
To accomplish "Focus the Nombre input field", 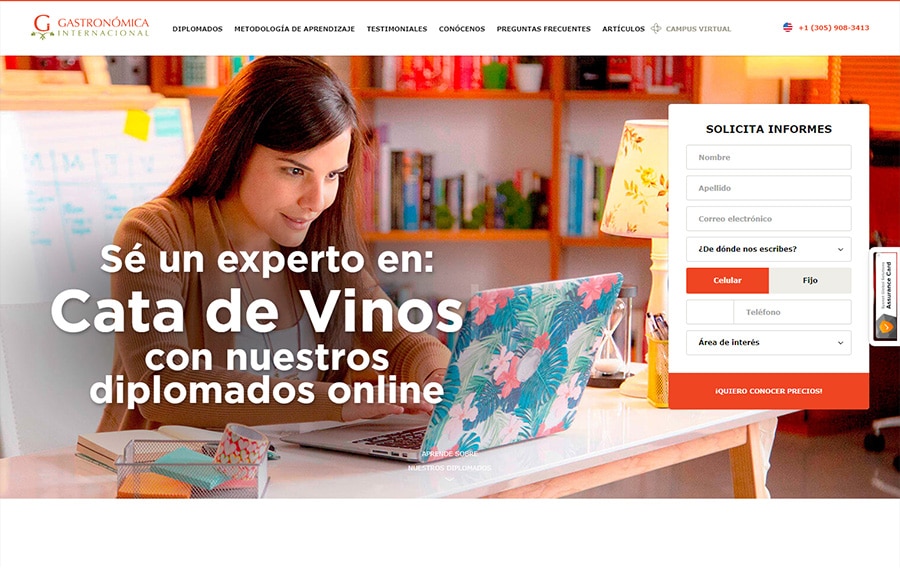I will coord(769,157).
